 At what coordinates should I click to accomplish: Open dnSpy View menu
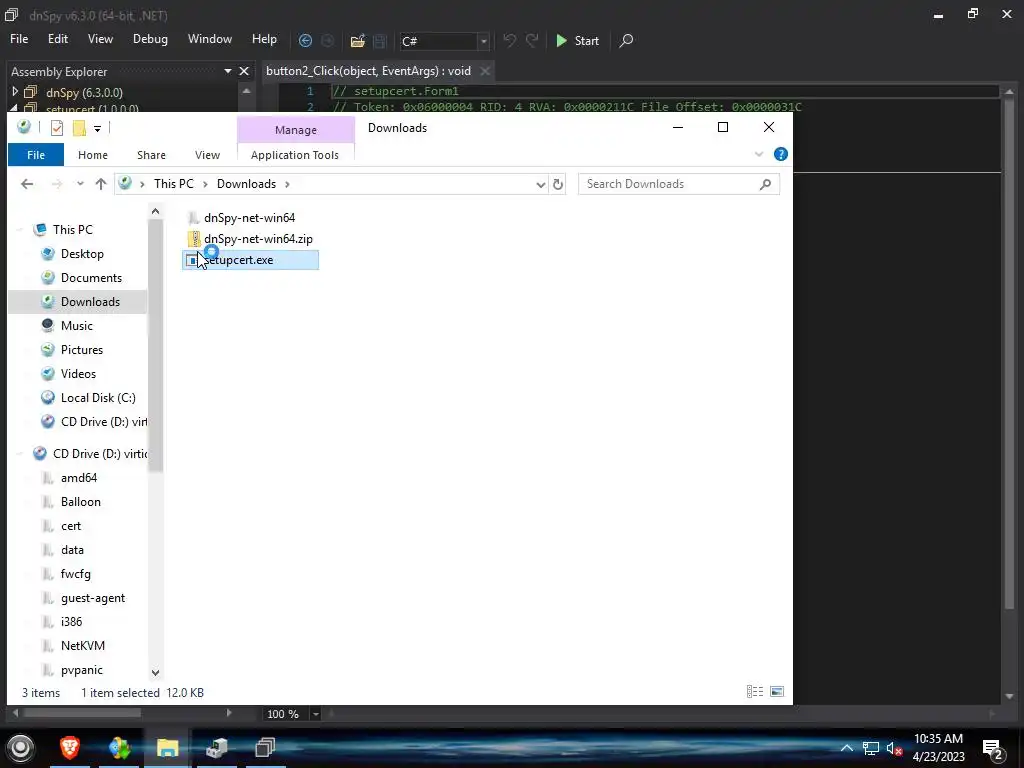[101, 39]
